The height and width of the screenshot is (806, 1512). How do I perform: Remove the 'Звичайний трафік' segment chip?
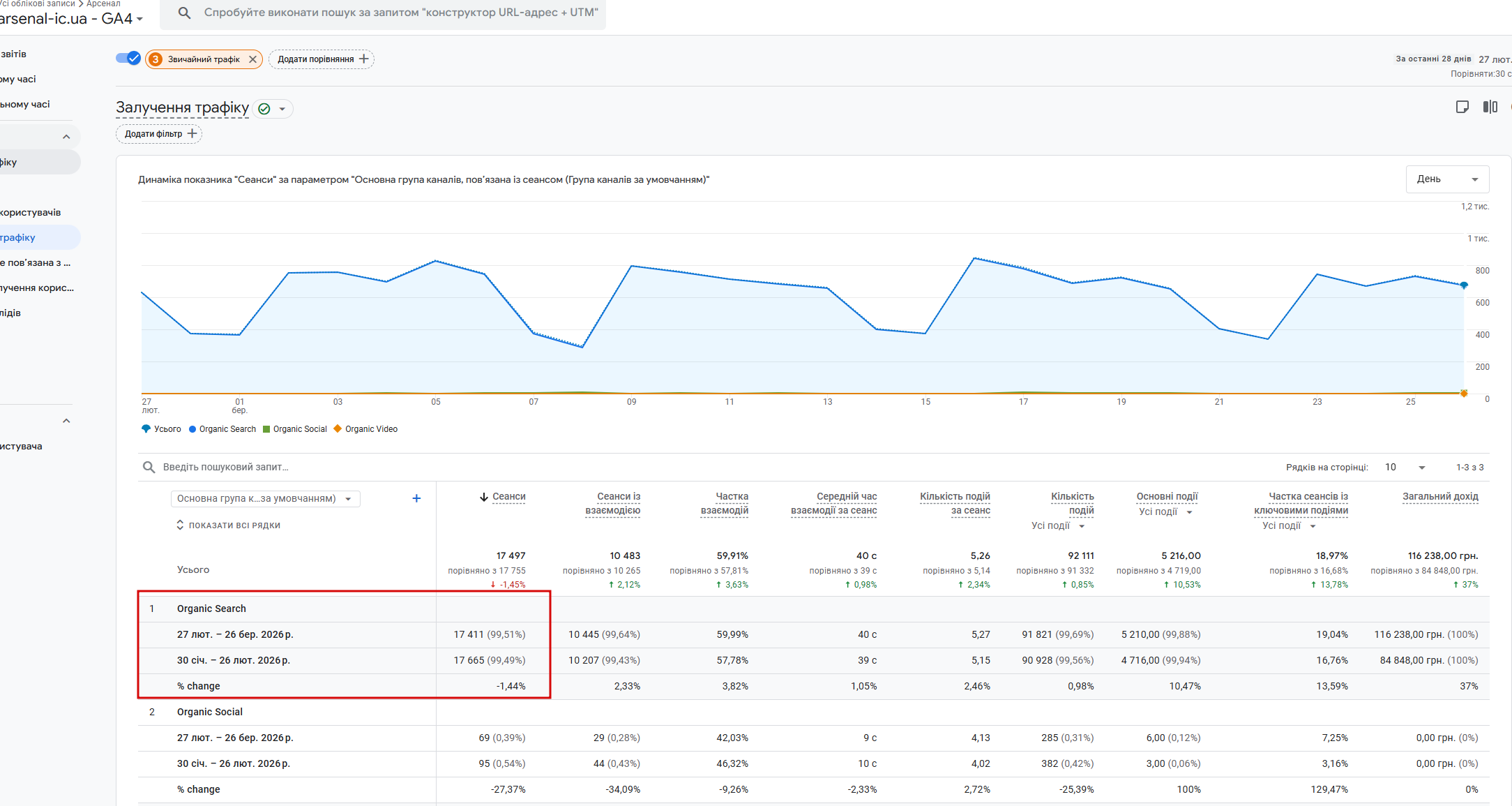pyautogui.click(x=252, y=59)
